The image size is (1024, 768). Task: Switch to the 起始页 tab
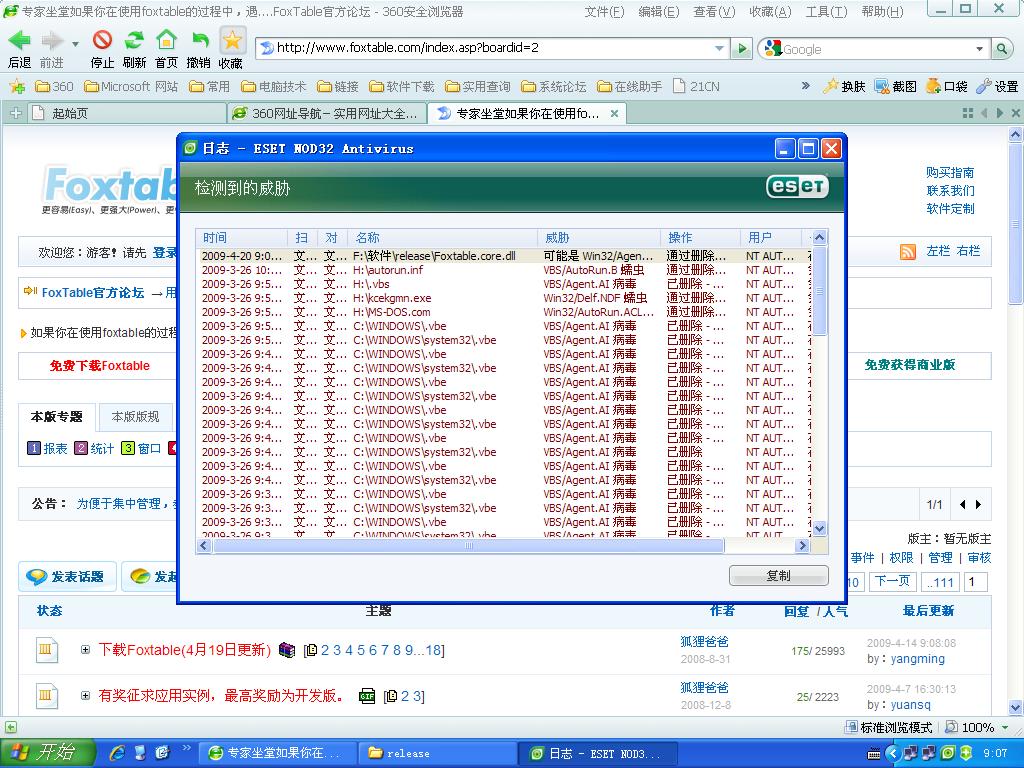tap(127, 113)
